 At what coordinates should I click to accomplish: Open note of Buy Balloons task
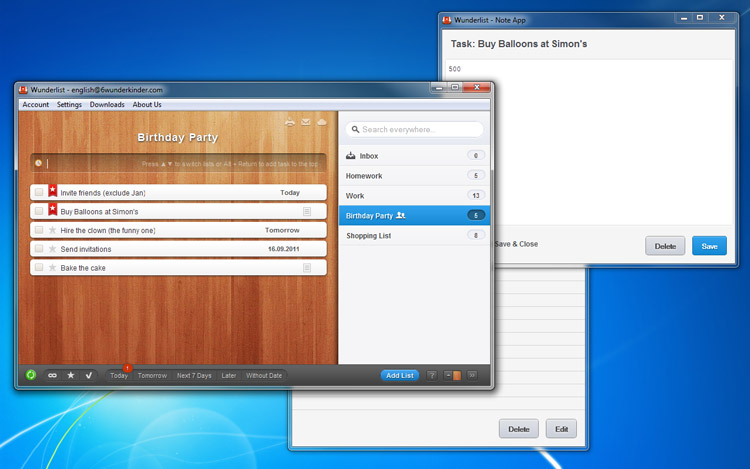pyautogui.click(x=307, y=211)
